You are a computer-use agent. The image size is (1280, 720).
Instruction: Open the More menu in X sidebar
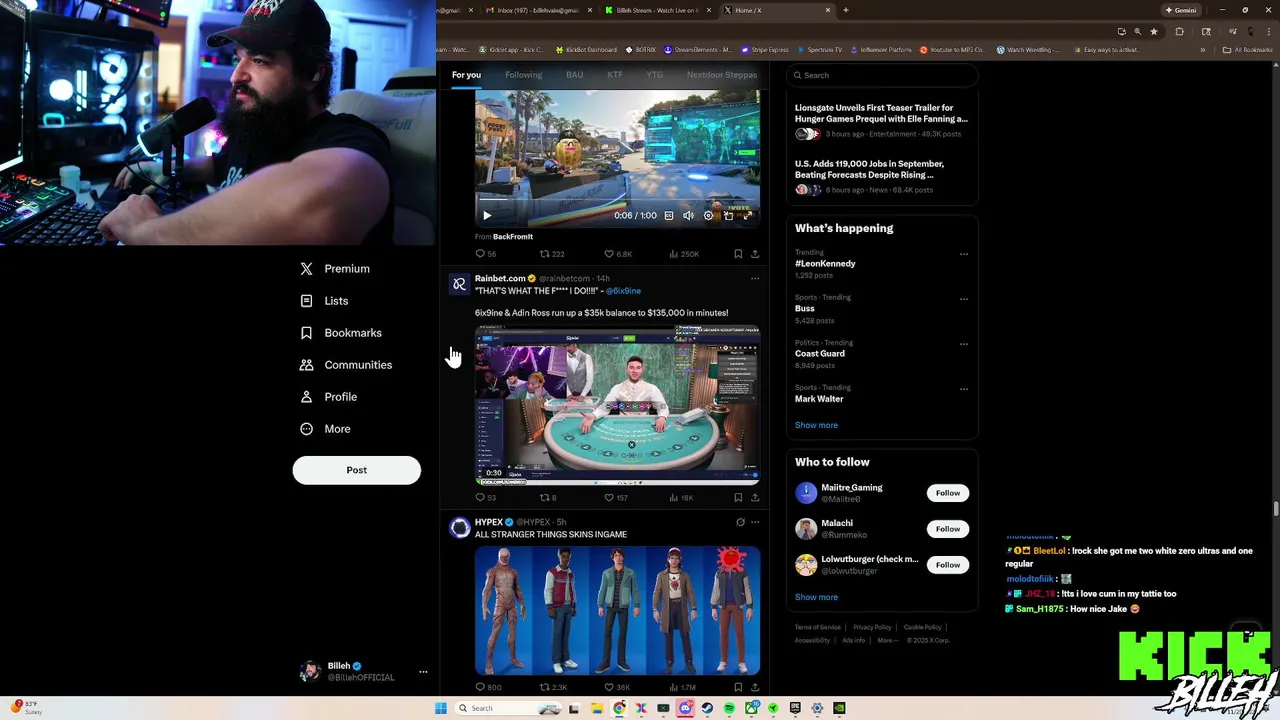click(325, 429)
